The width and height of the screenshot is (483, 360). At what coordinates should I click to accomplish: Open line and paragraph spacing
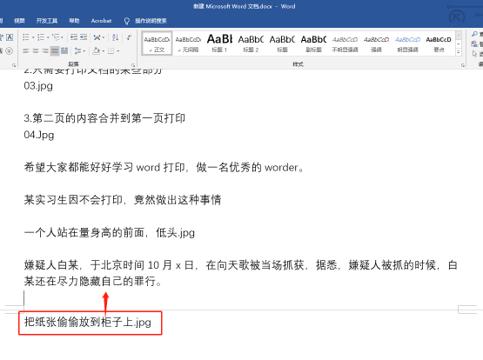[77, 51]
